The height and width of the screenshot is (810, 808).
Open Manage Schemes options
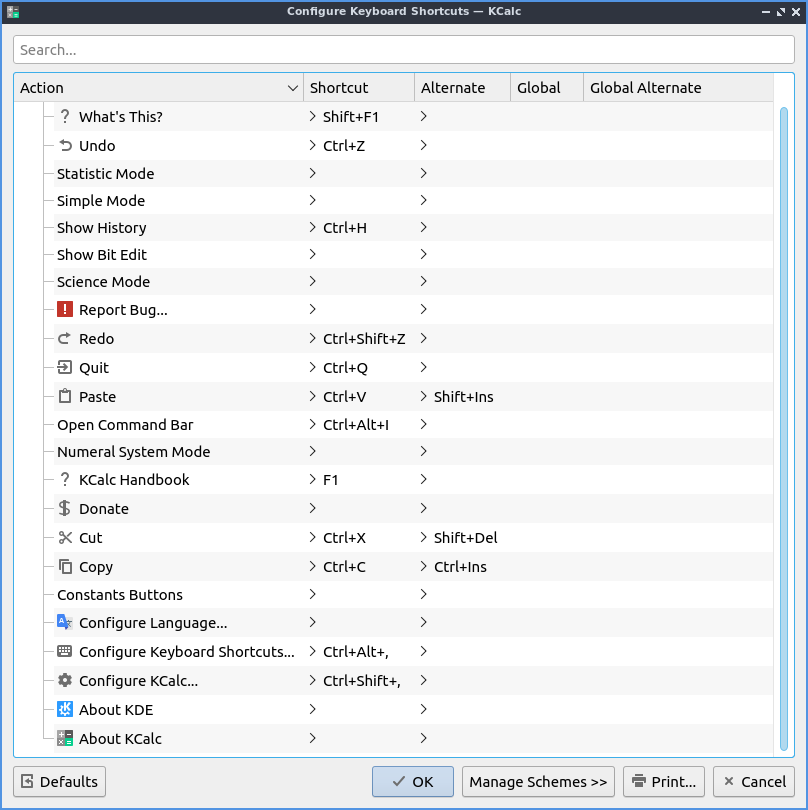(538, 782)
